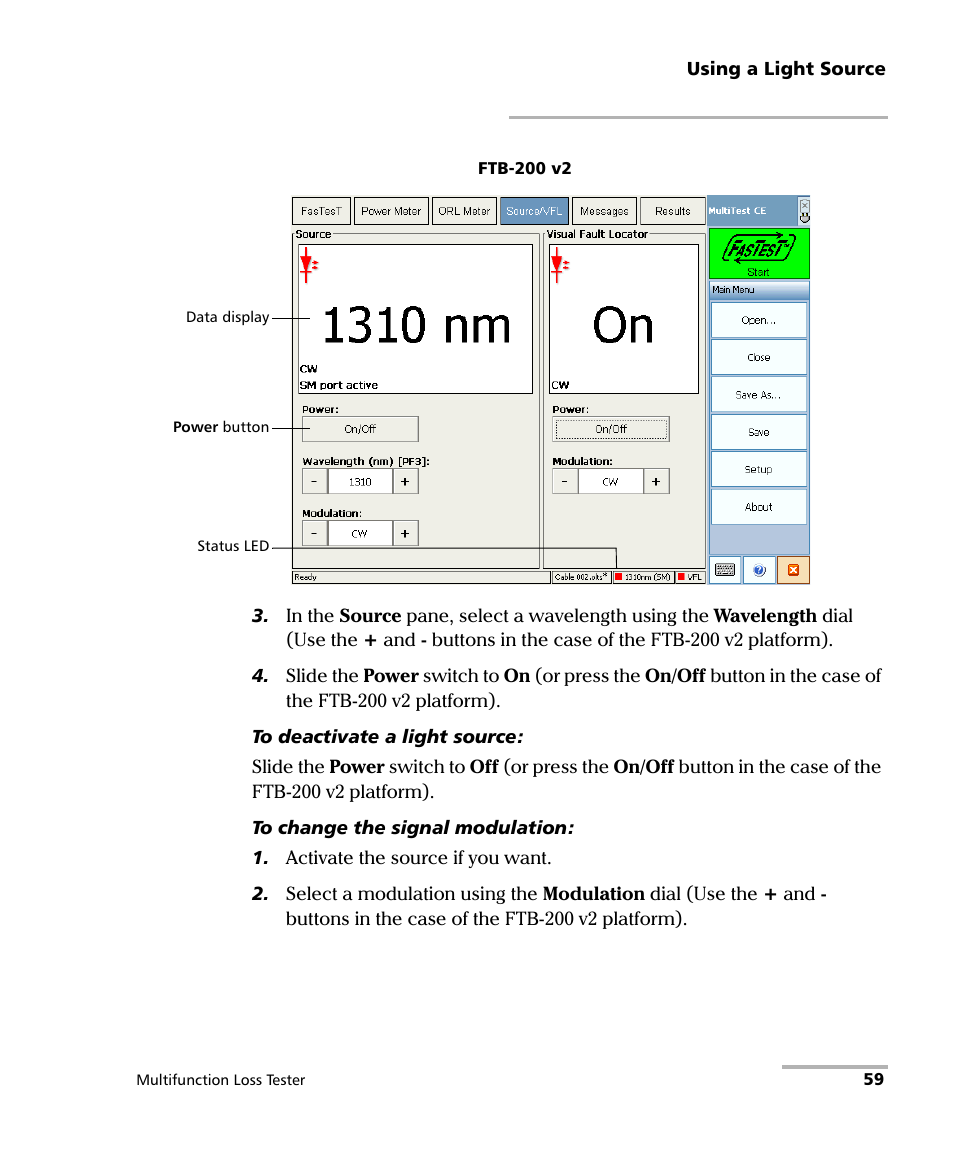
Task: Click the VFL laser diode icon
Action: coord(559,265)
